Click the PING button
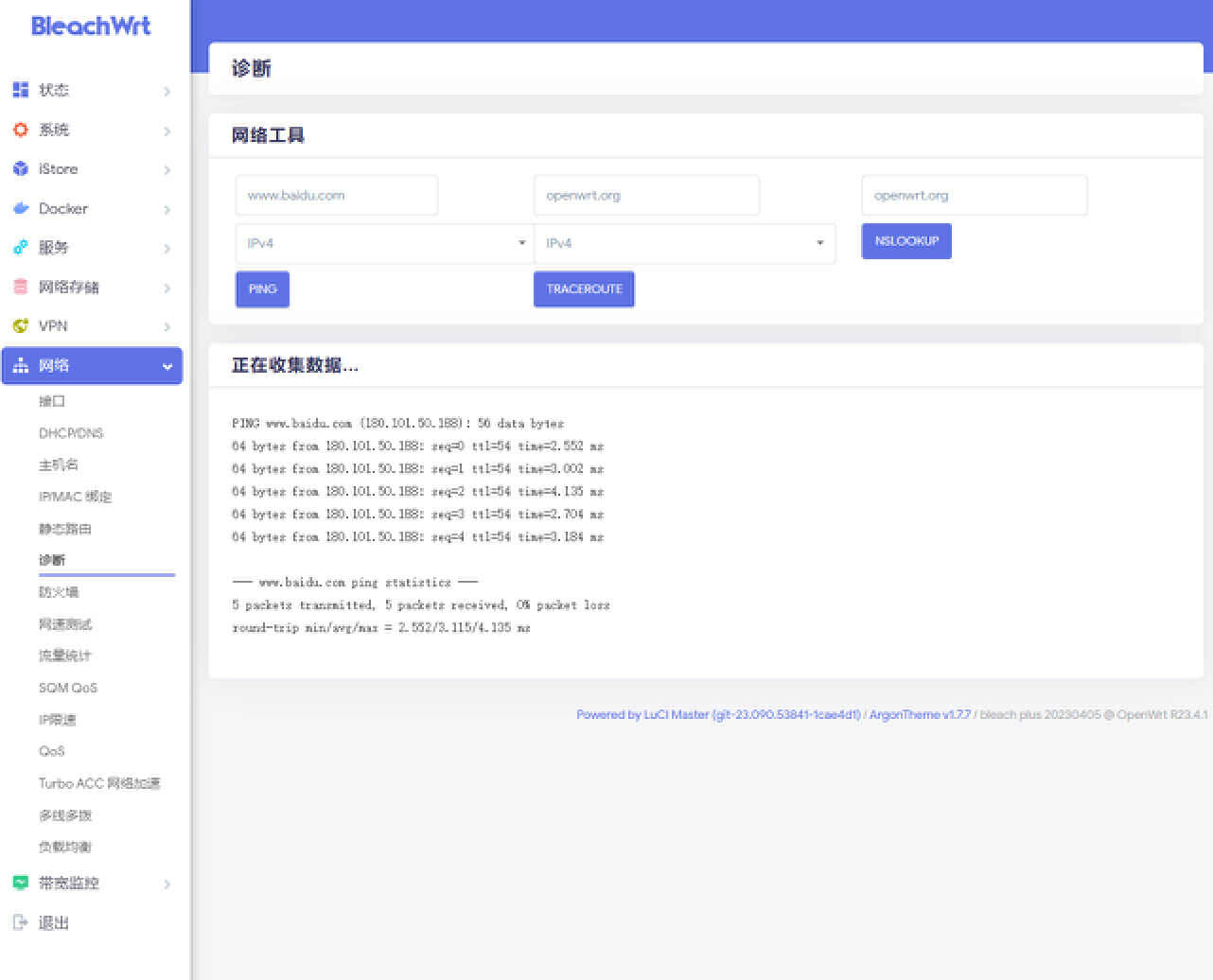Screen dimensions: 1213x980 coord(262,289)
